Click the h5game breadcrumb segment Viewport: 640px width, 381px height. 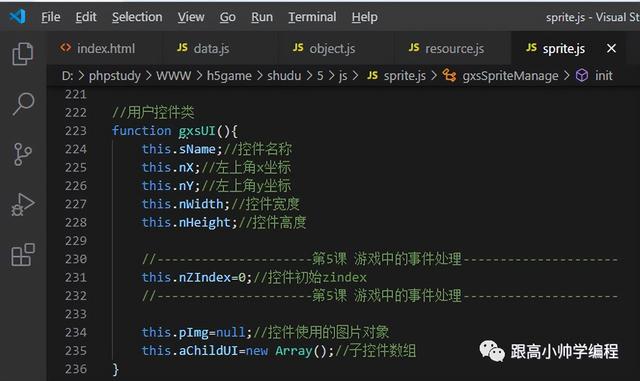coord(229,76)
